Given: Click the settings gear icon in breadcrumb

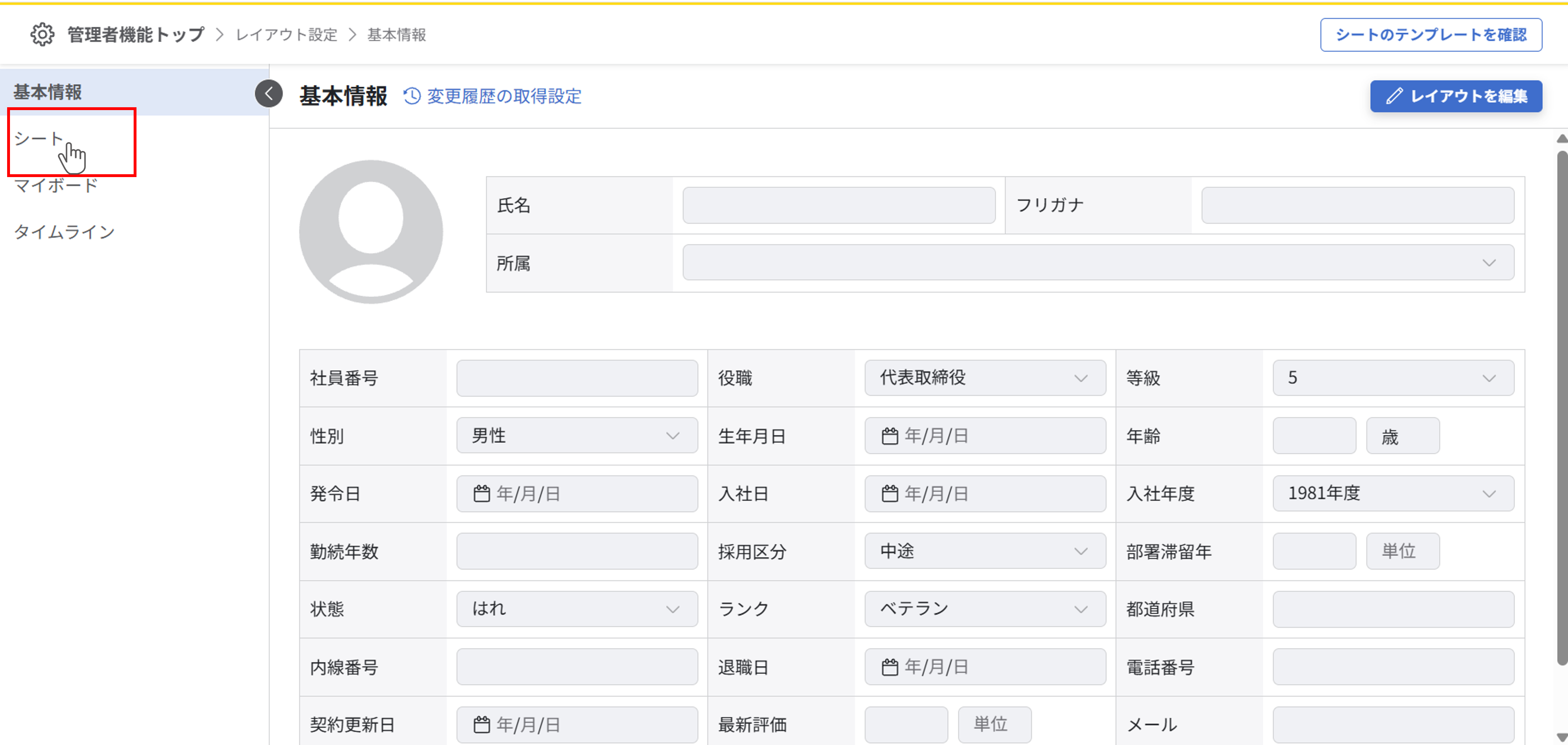Looking at the screenshot, I should pos(43,35).
